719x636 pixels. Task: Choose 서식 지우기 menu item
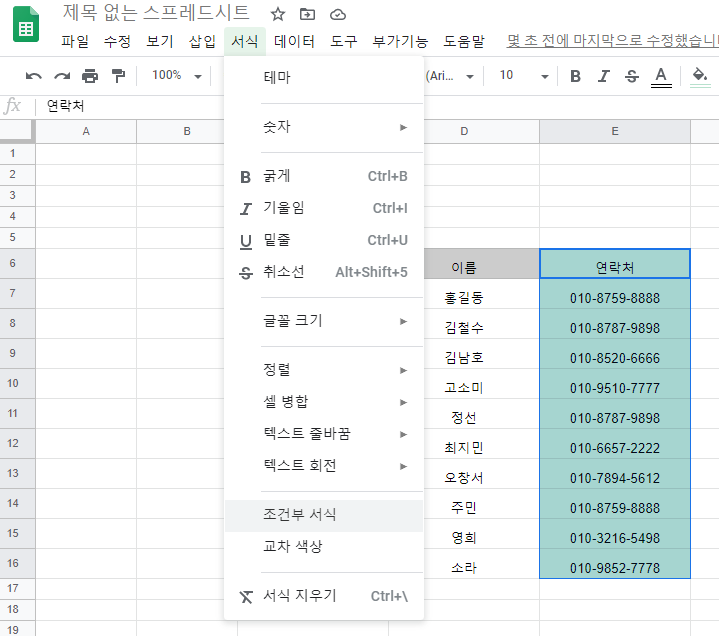click(324, 596)
